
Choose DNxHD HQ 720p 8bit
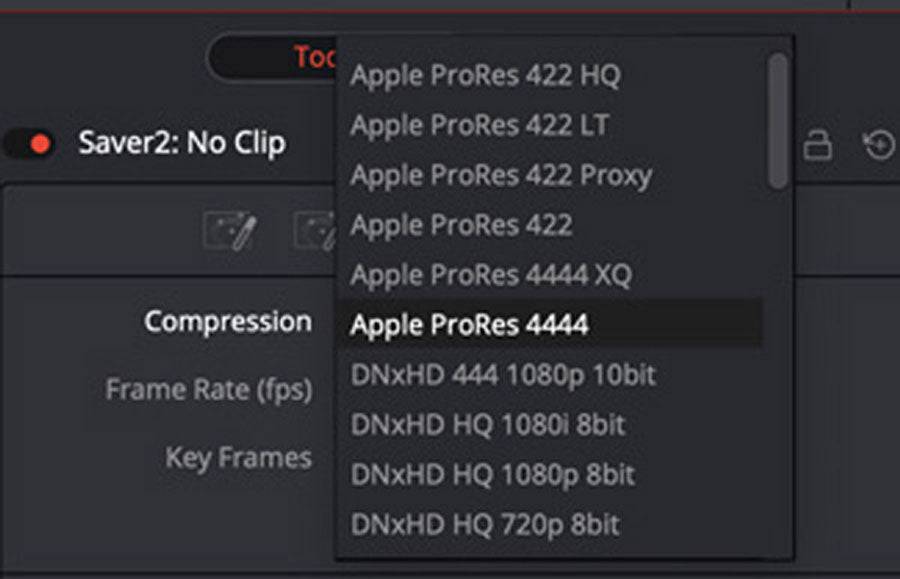point(486,525)
